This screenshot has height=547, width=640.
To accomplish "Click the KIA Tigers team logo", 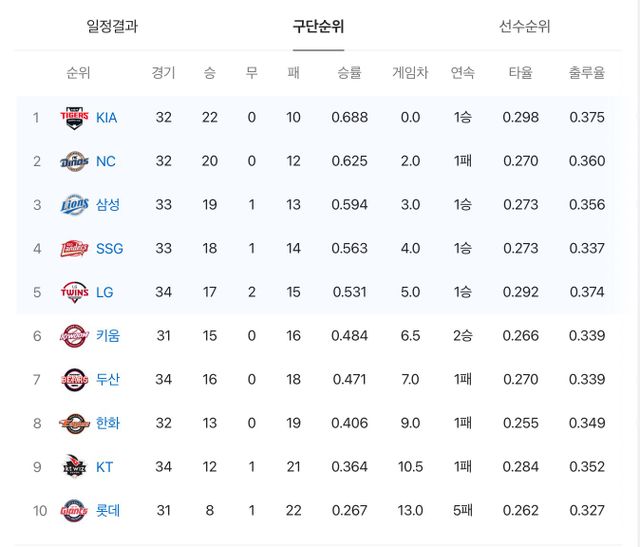I will [75, 117].
